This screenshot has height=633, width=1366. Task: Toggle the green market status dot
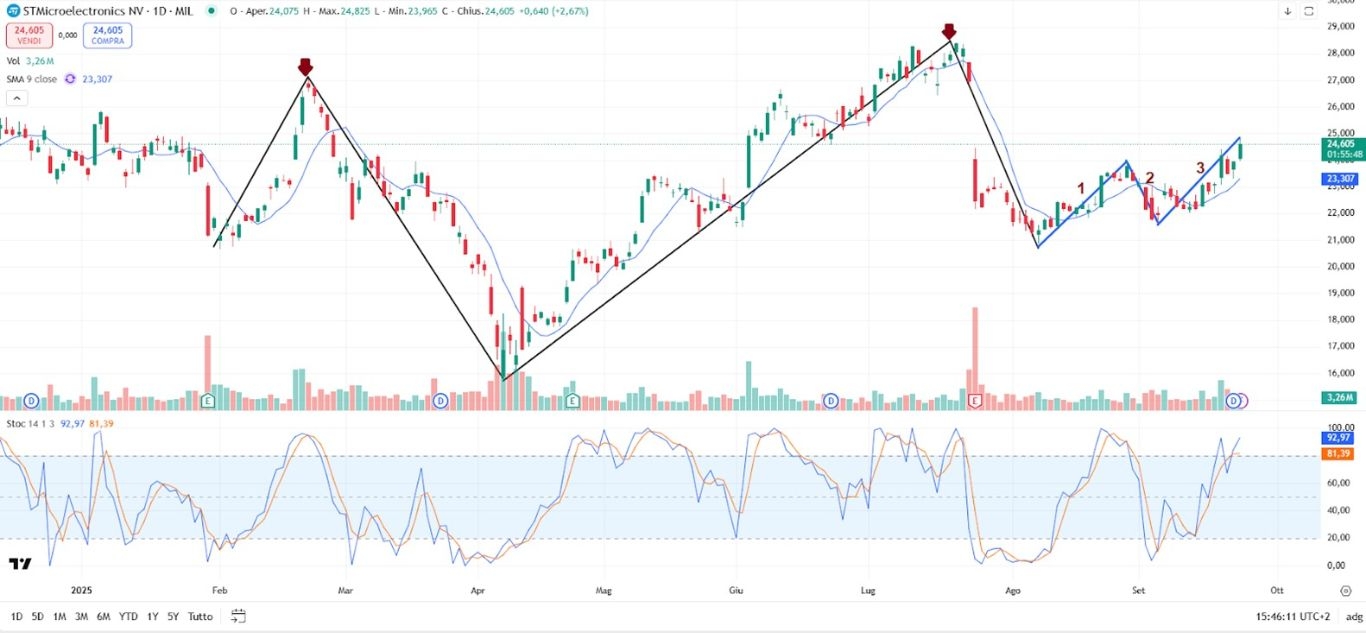[210, 11]
